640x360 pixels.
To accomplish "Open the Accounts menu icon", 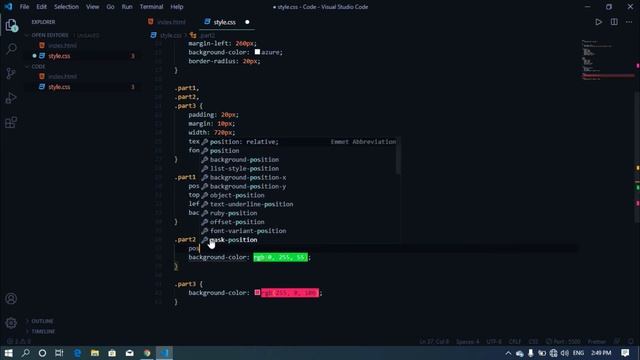I will [x=11, y=299].
